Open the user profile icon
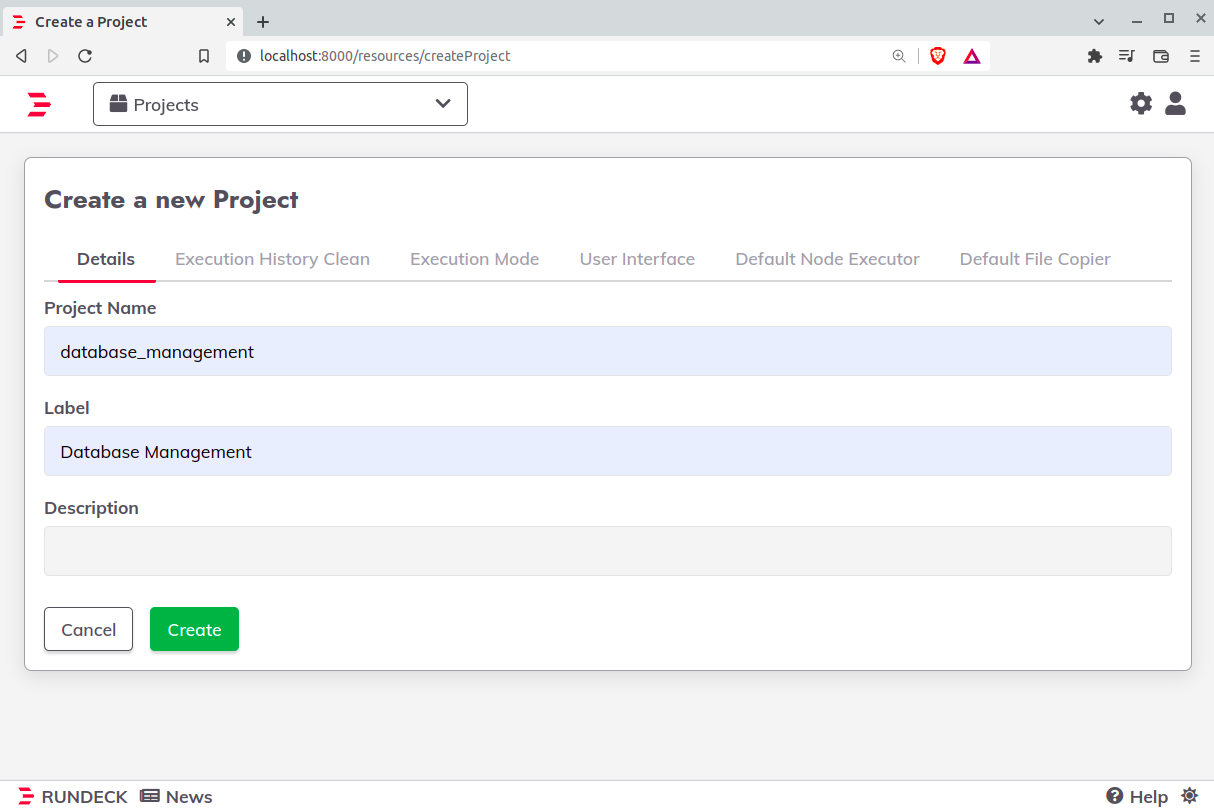The height and width of the screenshot is (808, 1214). [x=1175, y=103]
